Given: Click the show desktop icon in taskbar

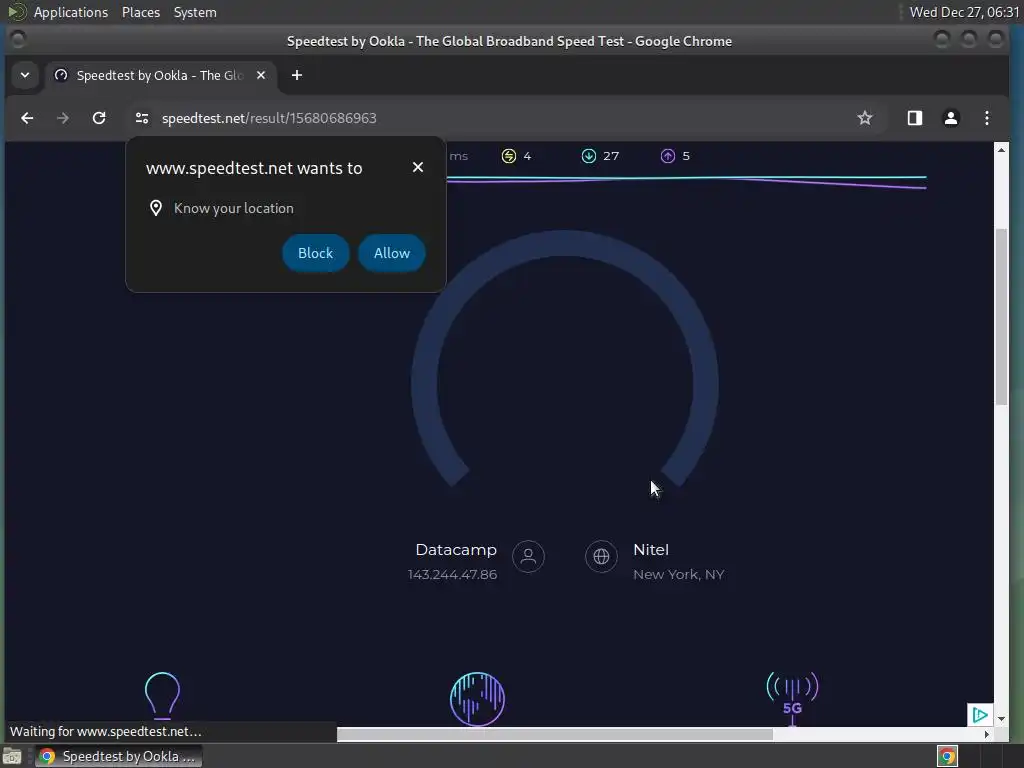Looking at the screenshot, I should point(12,756).
